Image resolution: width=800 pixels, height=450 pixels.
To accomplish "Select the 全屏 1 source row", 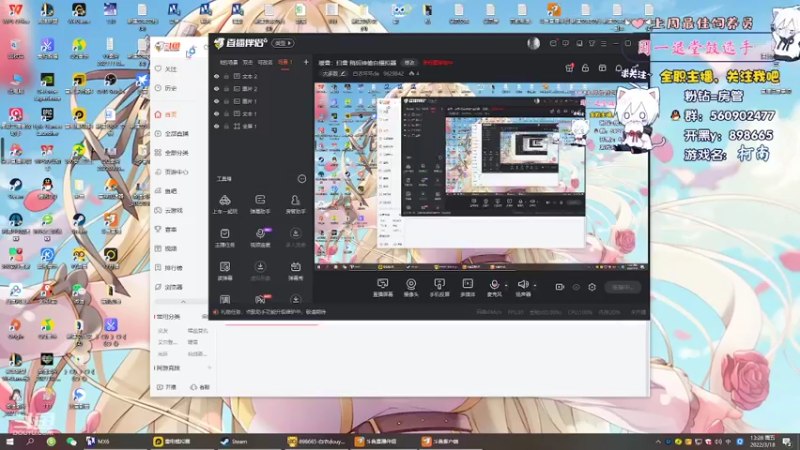I will 261,126.
